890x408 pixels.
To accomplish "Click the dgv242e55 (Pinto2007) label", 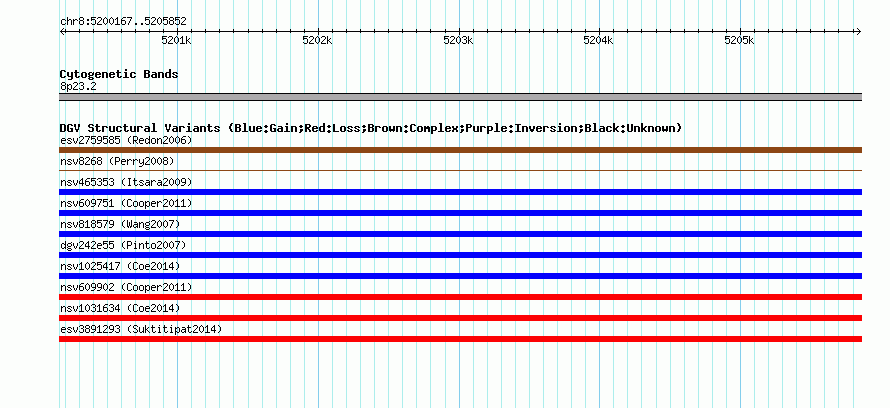I will (x=123, y=245).
